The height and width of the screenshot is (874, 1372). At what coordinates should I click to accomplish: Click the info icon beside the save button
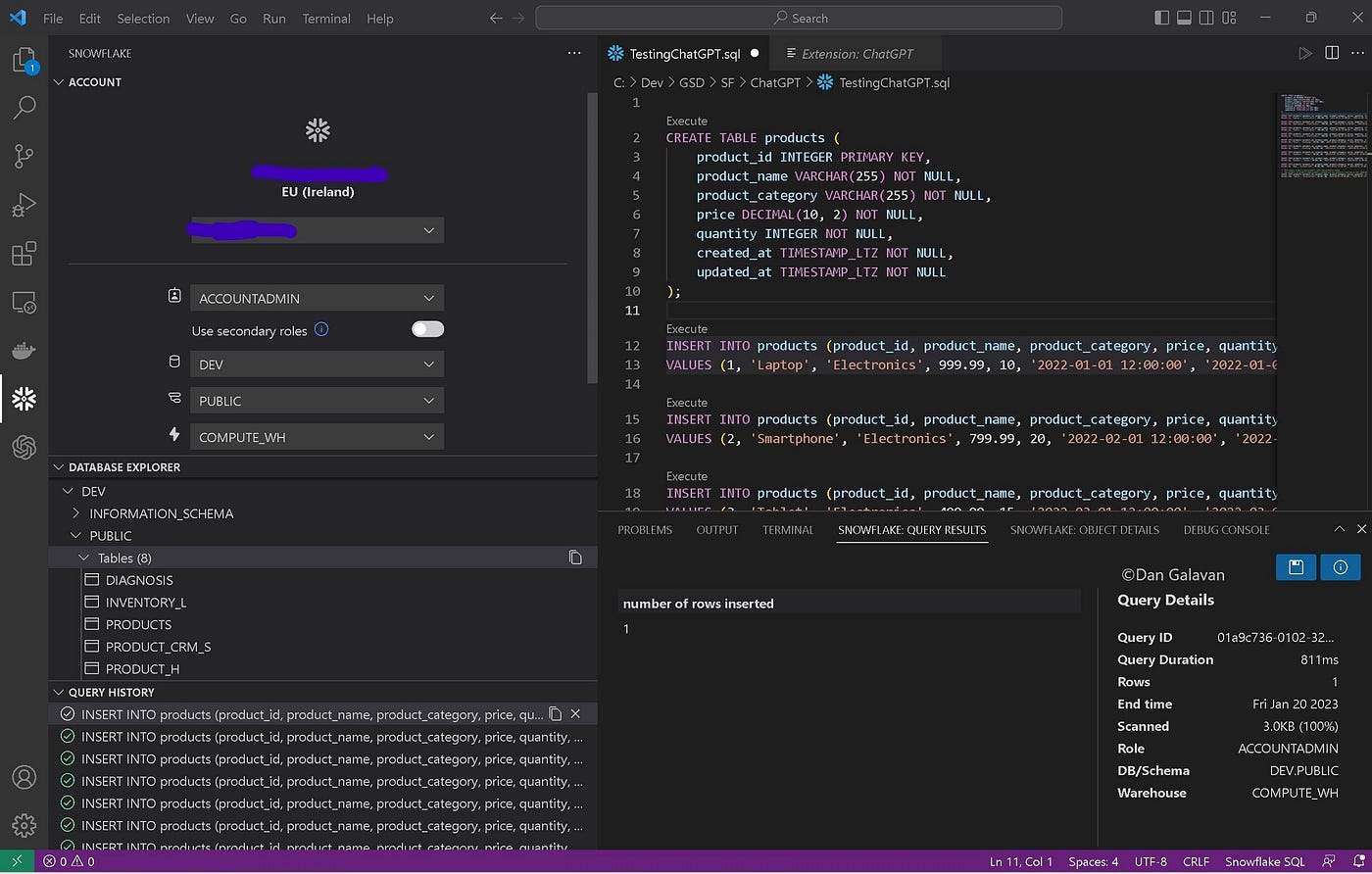1341,567
